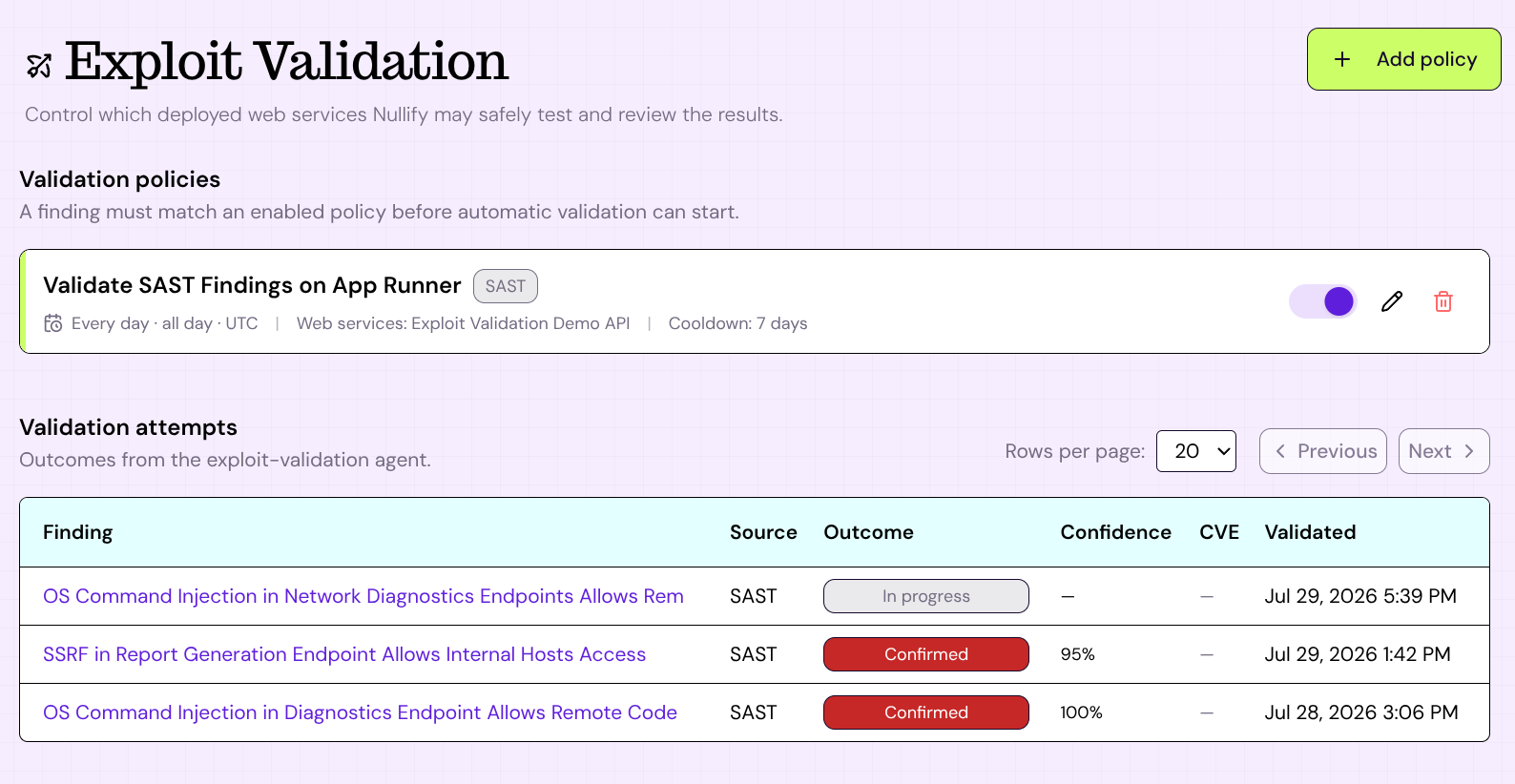Open OS Command Injection in Diagnostics Endpoint finding
Screen dimensions: 1515x784
360,712
